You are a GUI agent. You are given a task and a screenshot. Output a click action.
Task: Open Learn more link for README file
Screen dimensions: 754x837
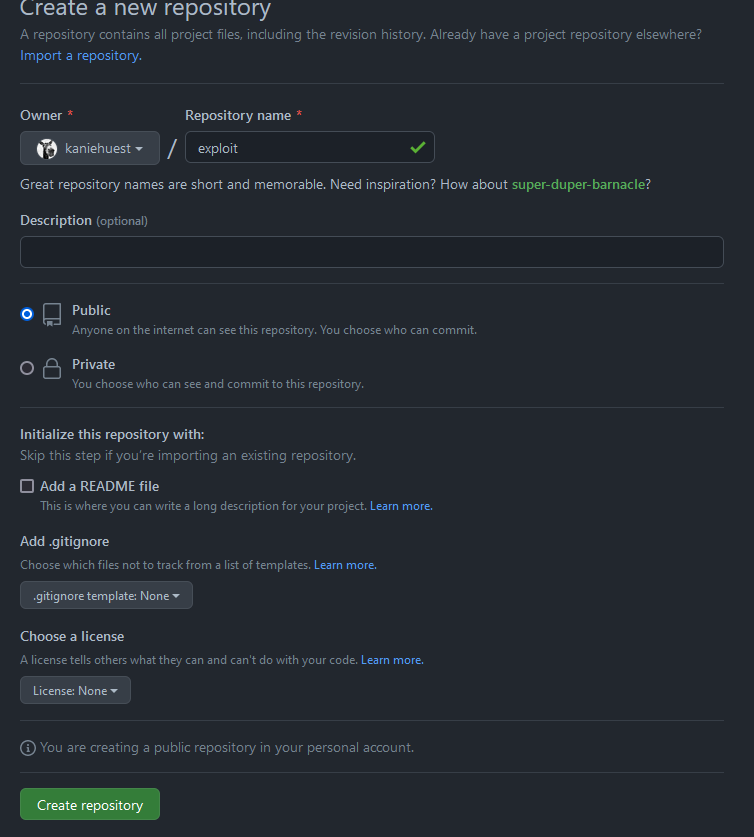(x=401, y=506)
